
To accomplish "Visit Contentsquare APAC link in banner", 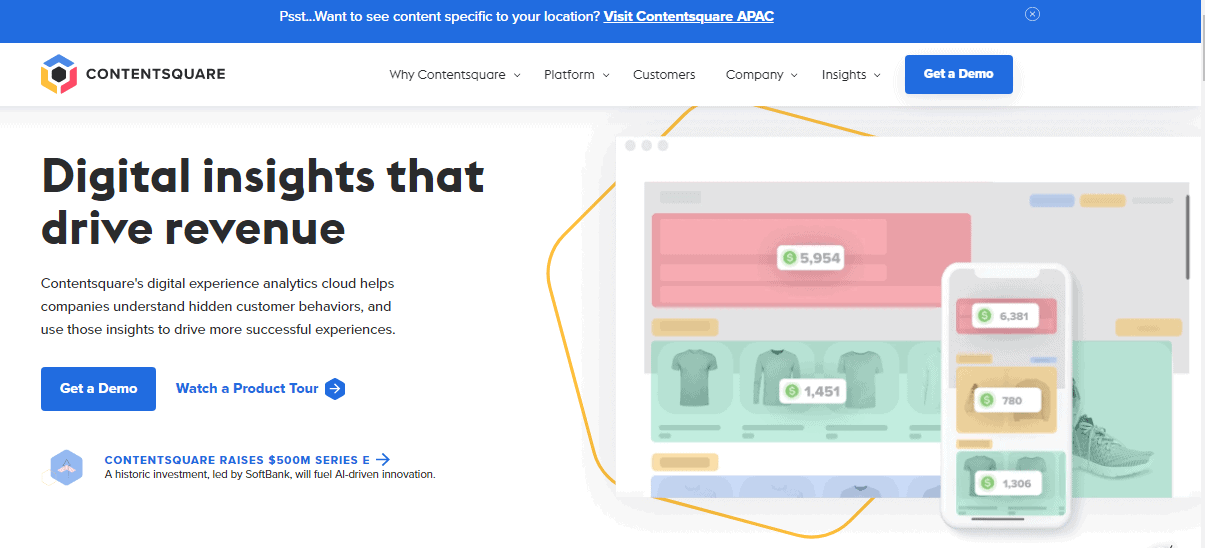I will (689, 16).
